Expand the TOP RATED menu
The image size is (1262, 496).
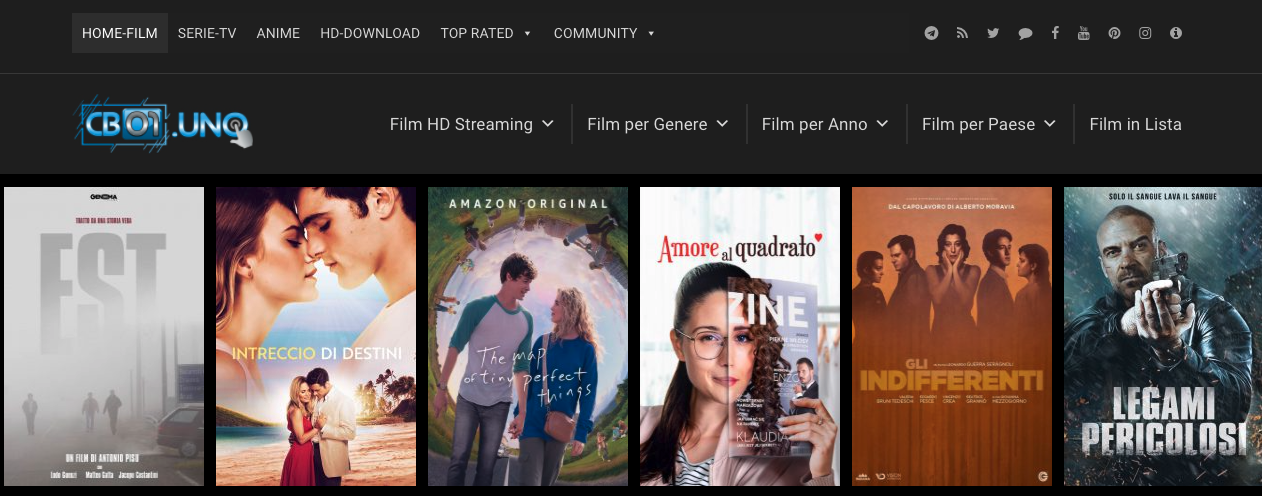(x=486, y=33)
